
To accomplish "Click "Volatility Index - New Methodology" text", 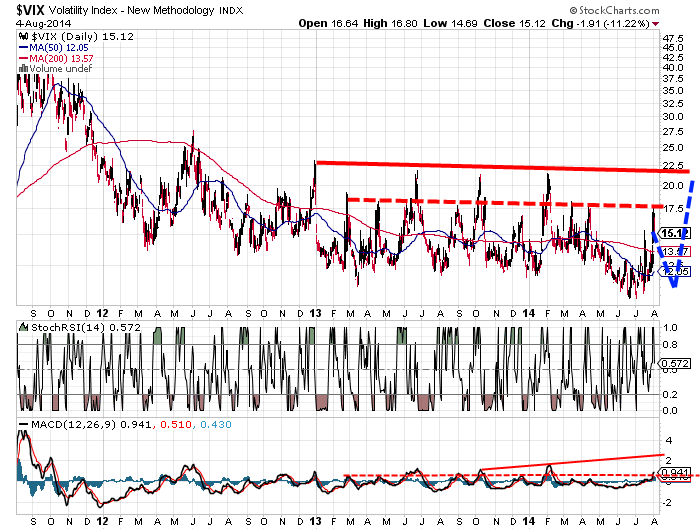I will pyautogui.click(x=131, y=10).
